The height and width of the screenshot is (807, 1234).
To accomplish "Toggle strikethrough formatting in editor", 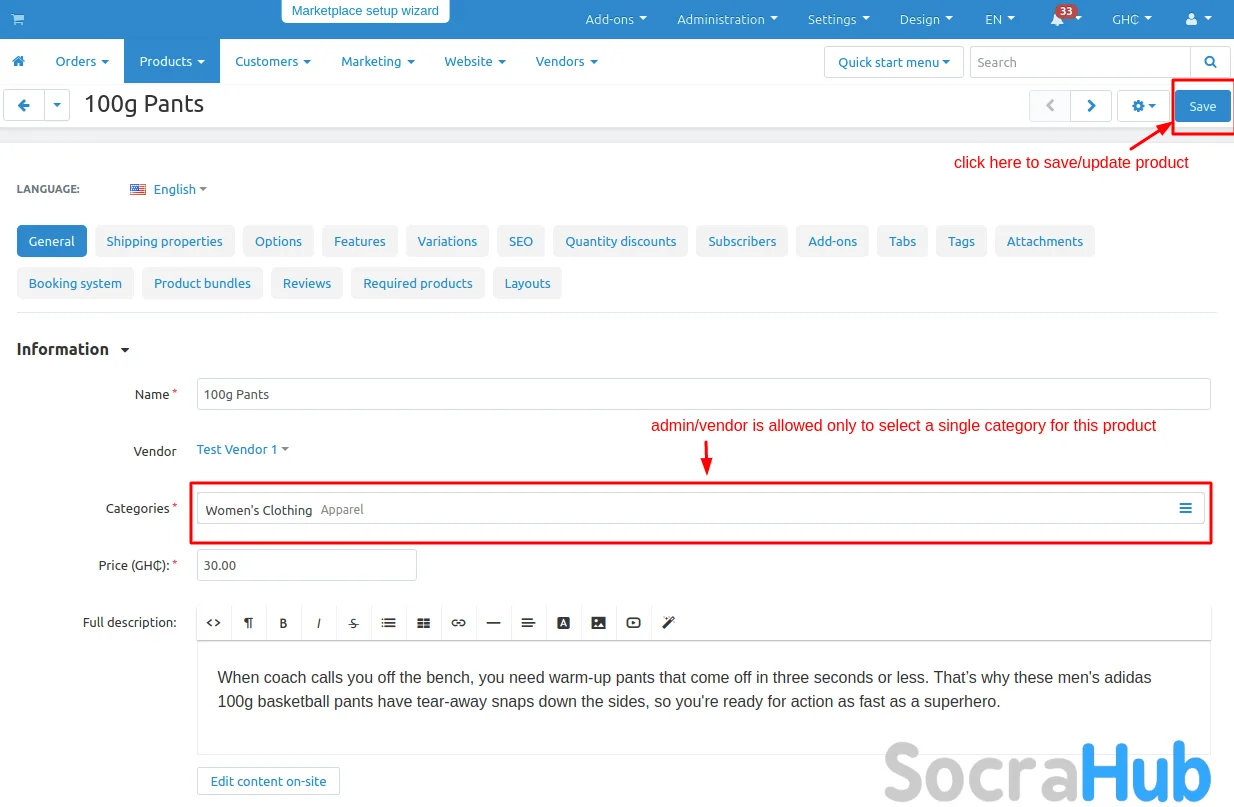I will [353, 623].
